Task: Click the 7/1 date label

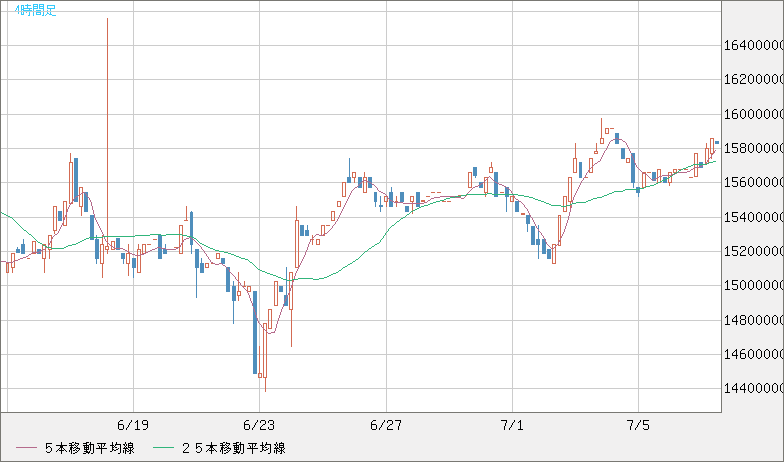Action: [x=512, y=426]
